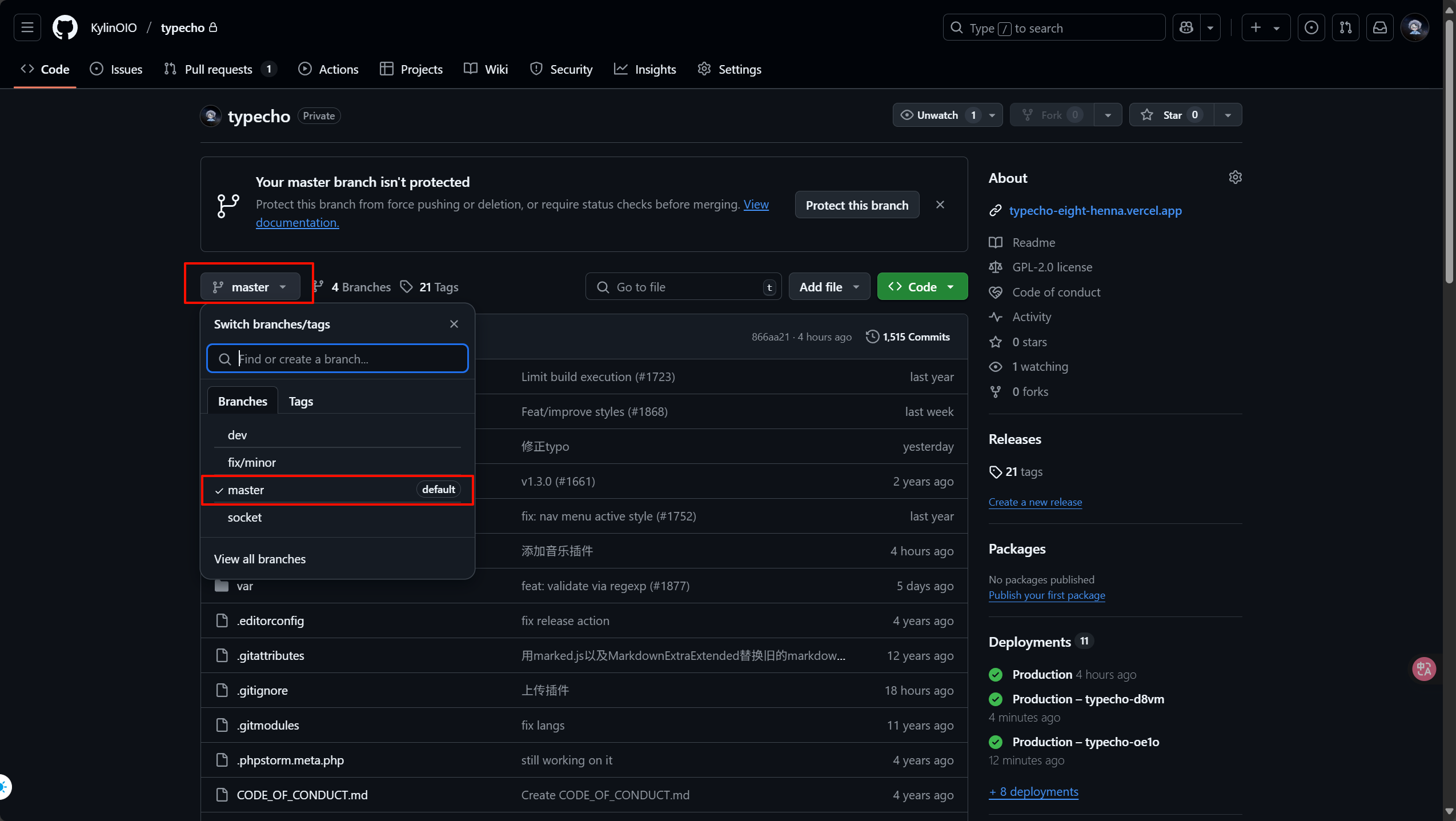Open the Add file dropdown

(x=829, y=287)
